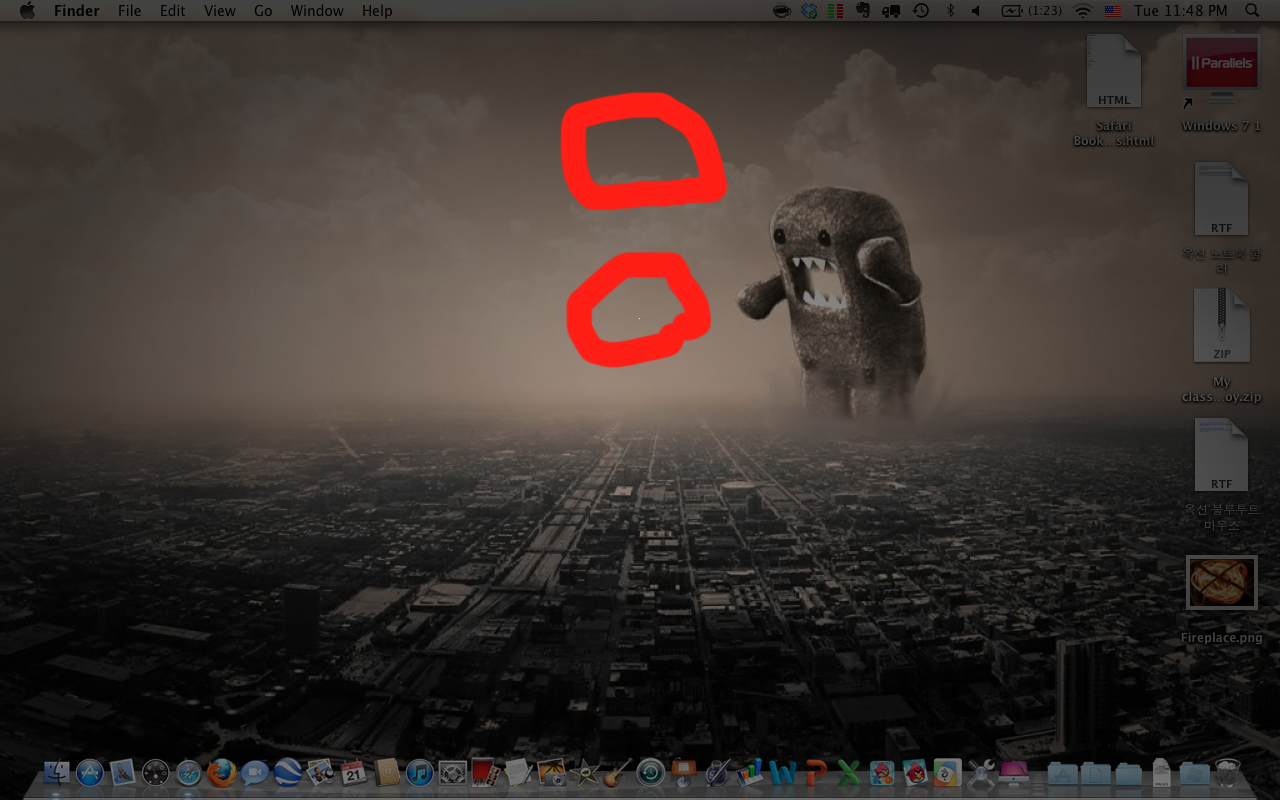The height and width of the screenshot is (800, 1280).
Task: Open Preview icon in the Dock
Action: click(x=321, y=773)
